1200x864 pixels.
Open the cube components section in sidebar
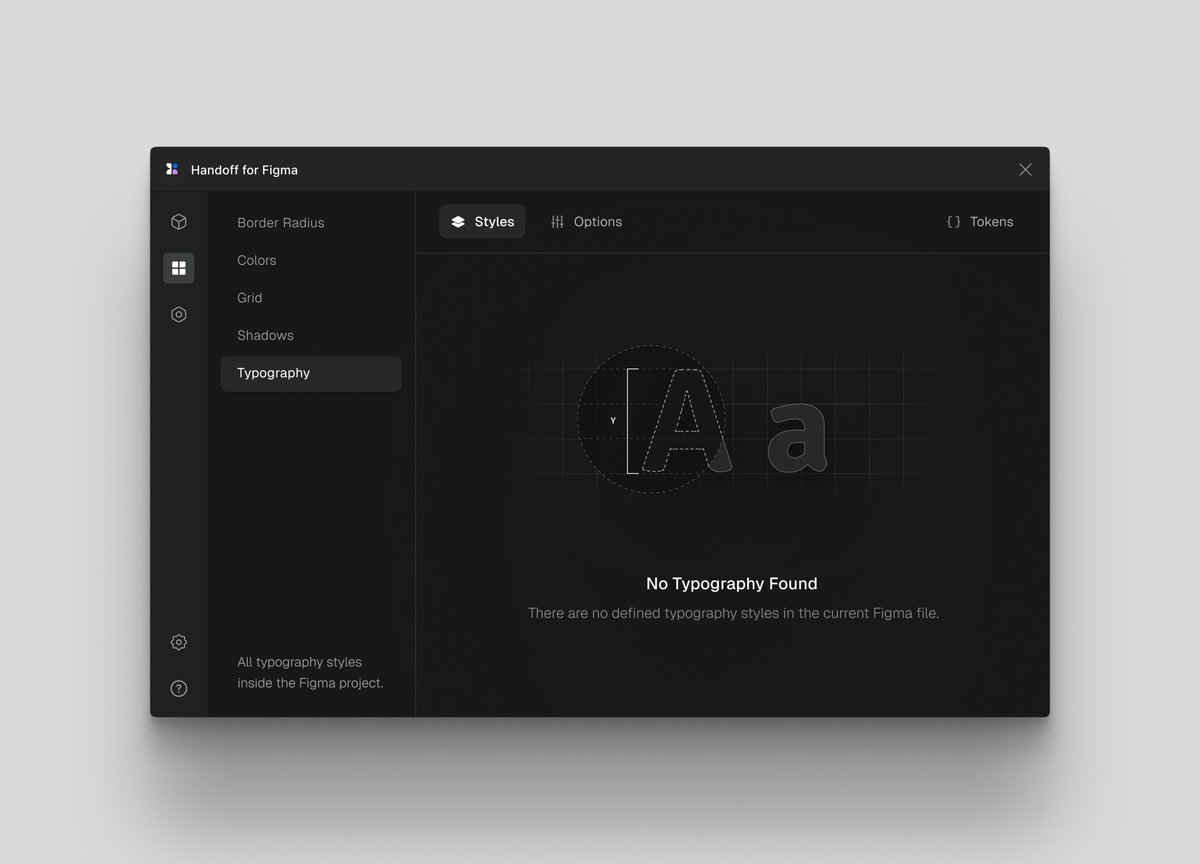tap(179, 222)
